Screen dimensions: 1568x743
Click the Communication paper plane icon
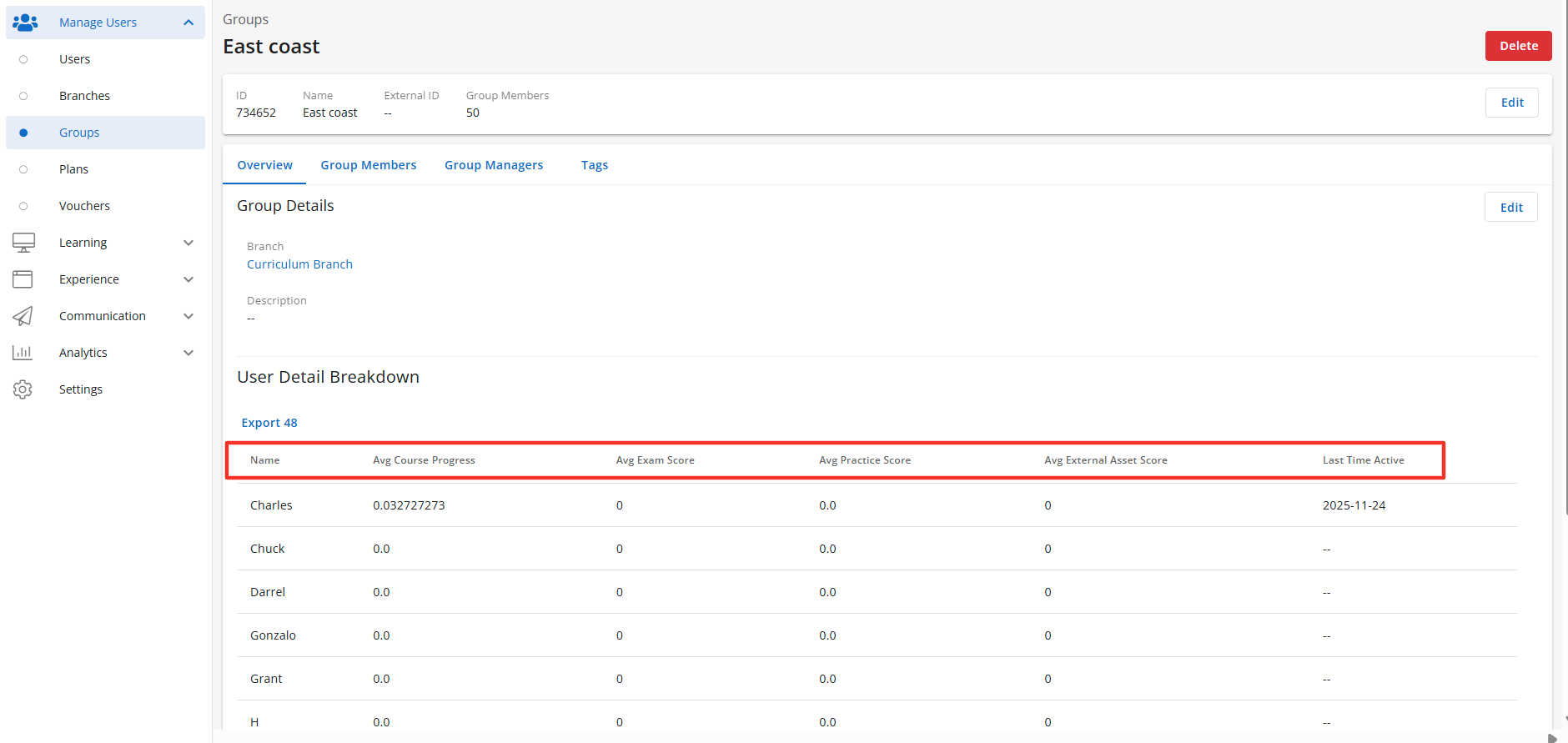click(x=23, y=316)
